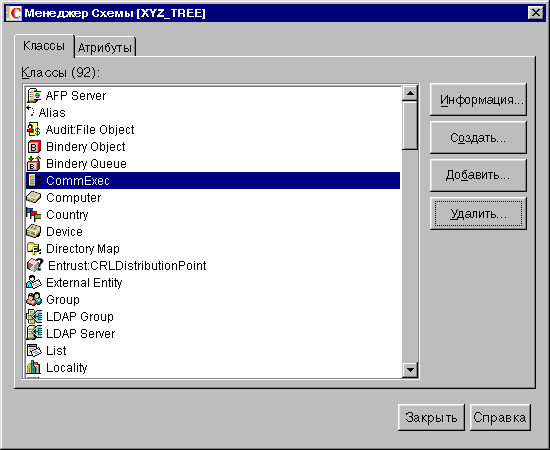
Task: Select the List class entry
Action: click(213, 351)
